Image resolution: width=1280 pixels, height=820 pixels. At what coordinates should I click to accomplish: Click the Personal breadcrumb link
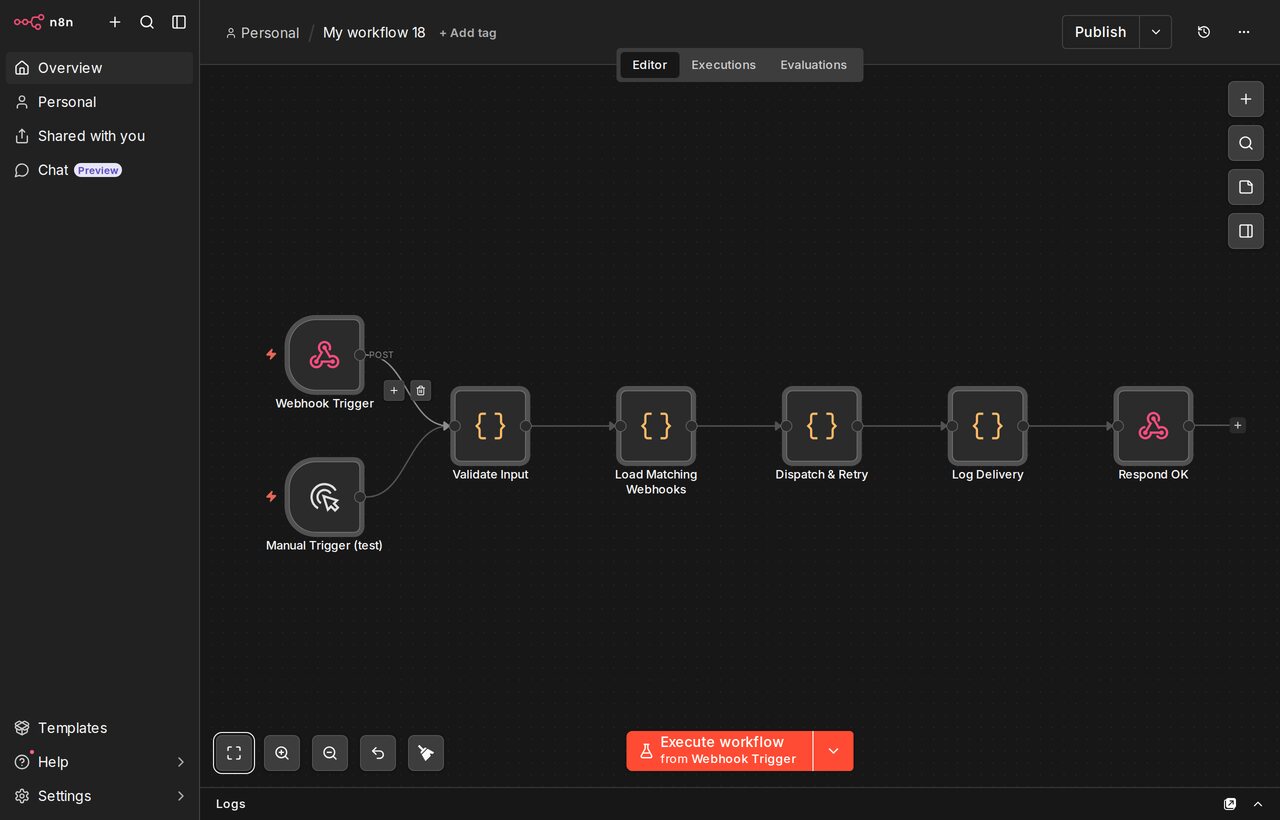click(262, 33)
